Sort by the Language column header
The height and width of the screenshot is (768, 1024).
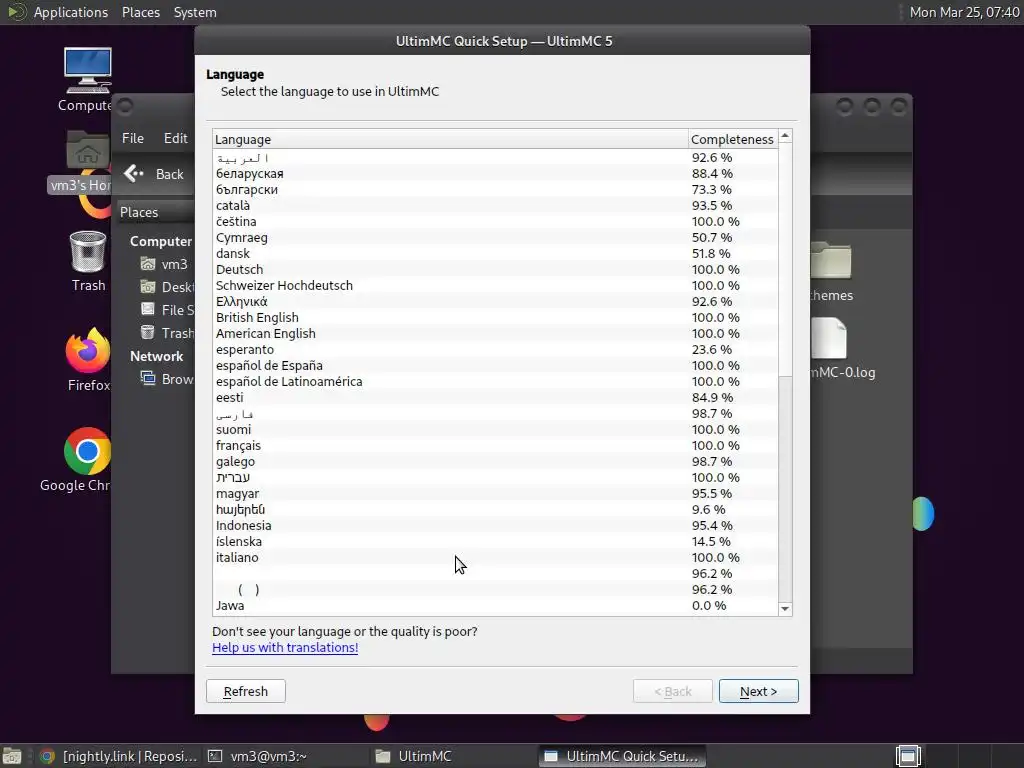(x=450, y=139)
